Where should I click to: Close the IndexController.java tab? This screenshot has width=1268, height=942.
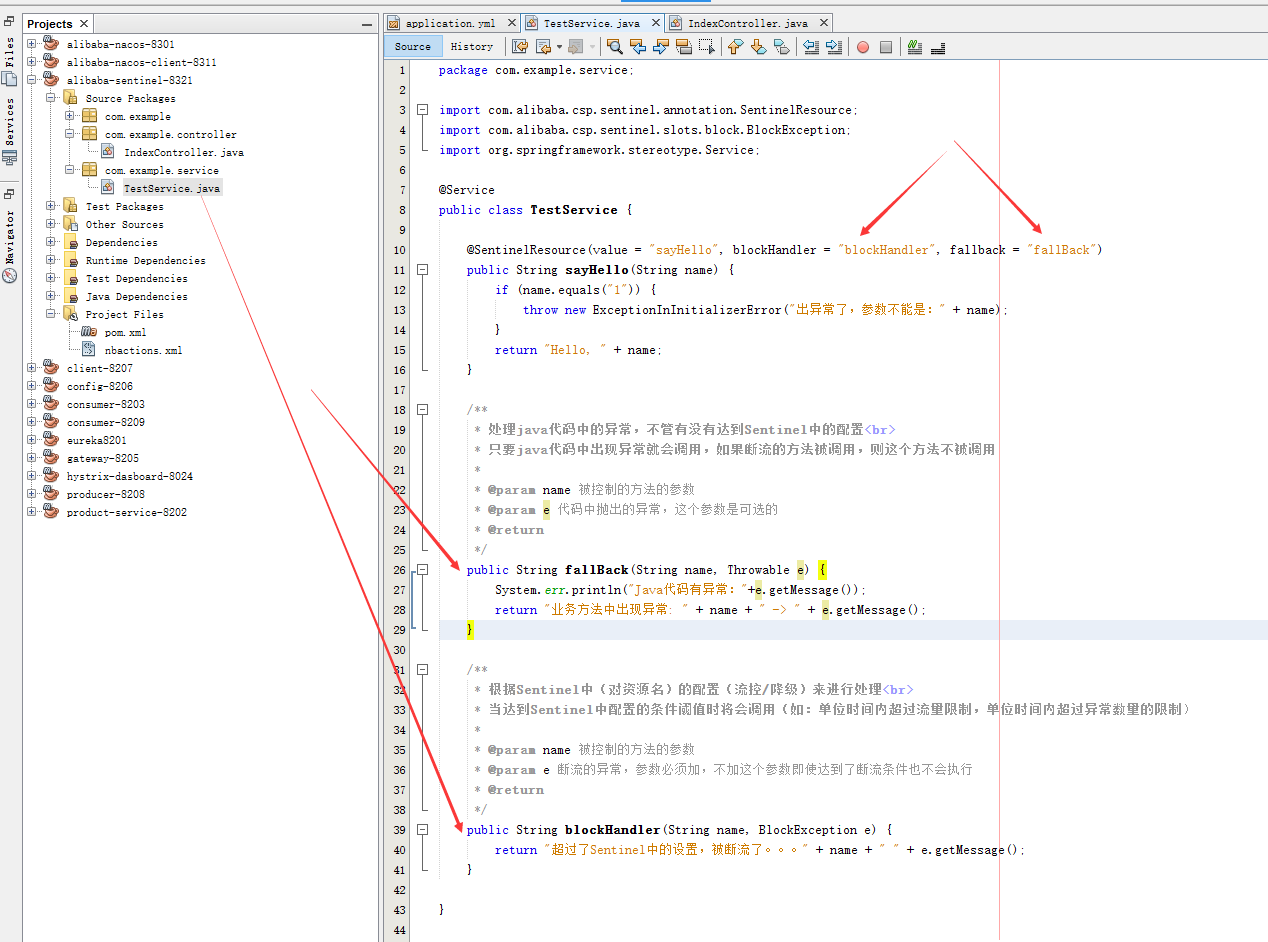822,23
